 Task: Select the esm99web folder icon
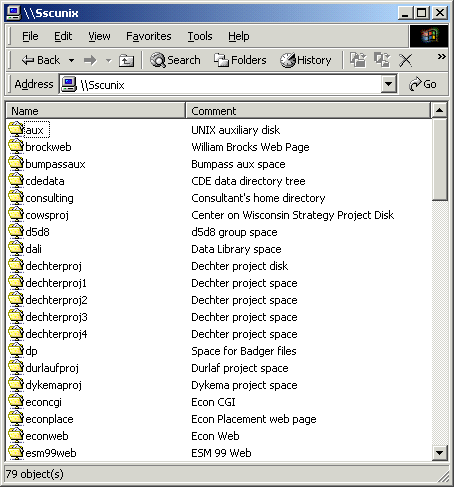coord(16,452)
